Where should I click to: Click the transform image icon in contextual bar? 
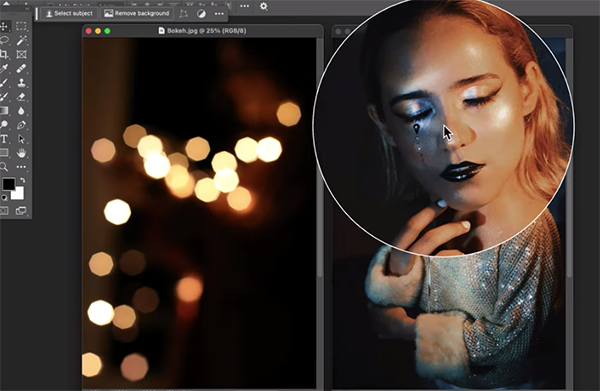click(x=184, y=14)
